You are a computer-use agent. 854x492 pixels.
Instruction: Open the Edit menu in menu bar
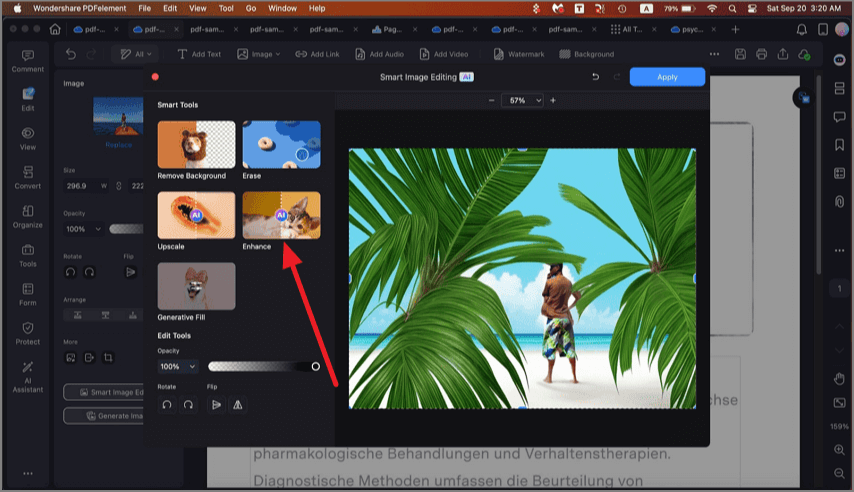(170, 8)
